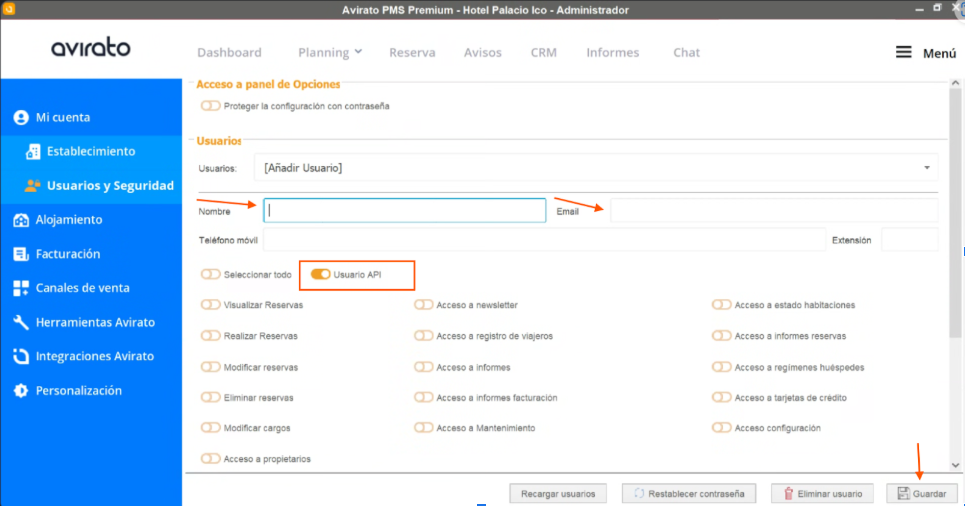Click the Establecimiento building icon

point(33,151)
